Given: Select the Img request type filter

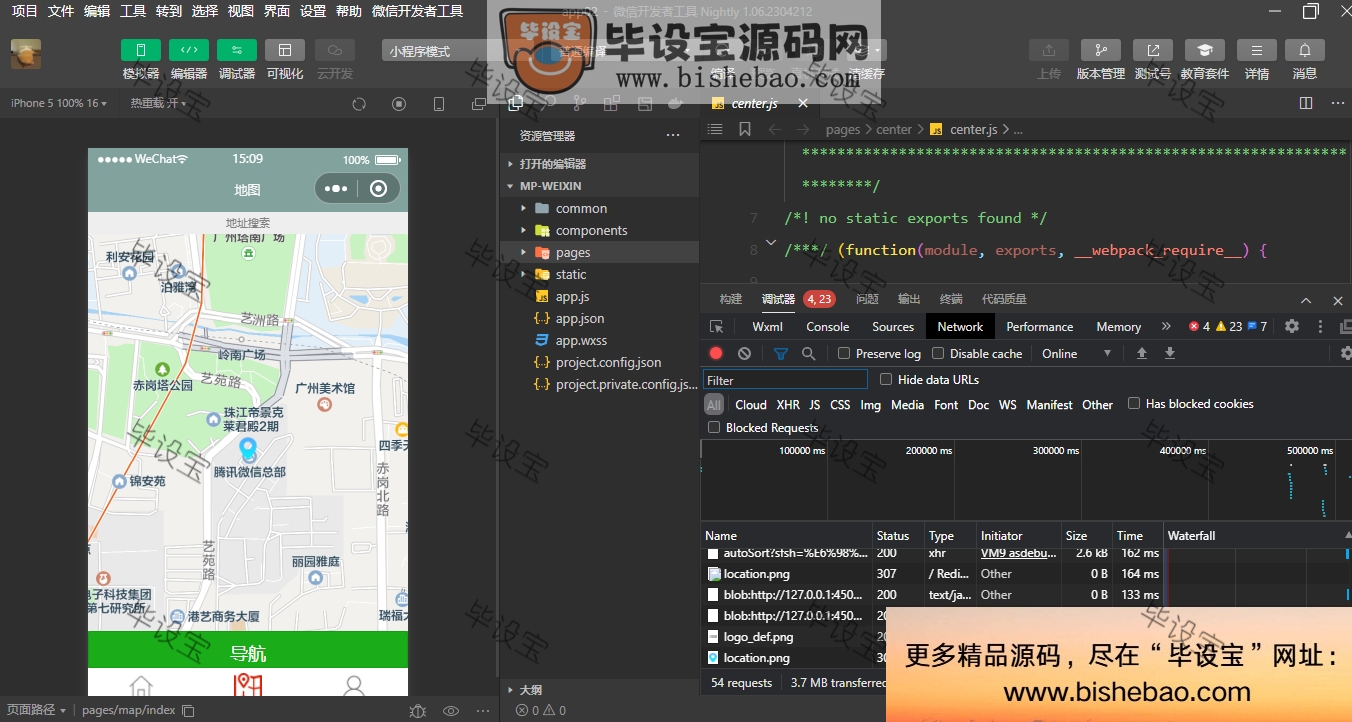Looking at the screenshot, I should coord(870,405).
